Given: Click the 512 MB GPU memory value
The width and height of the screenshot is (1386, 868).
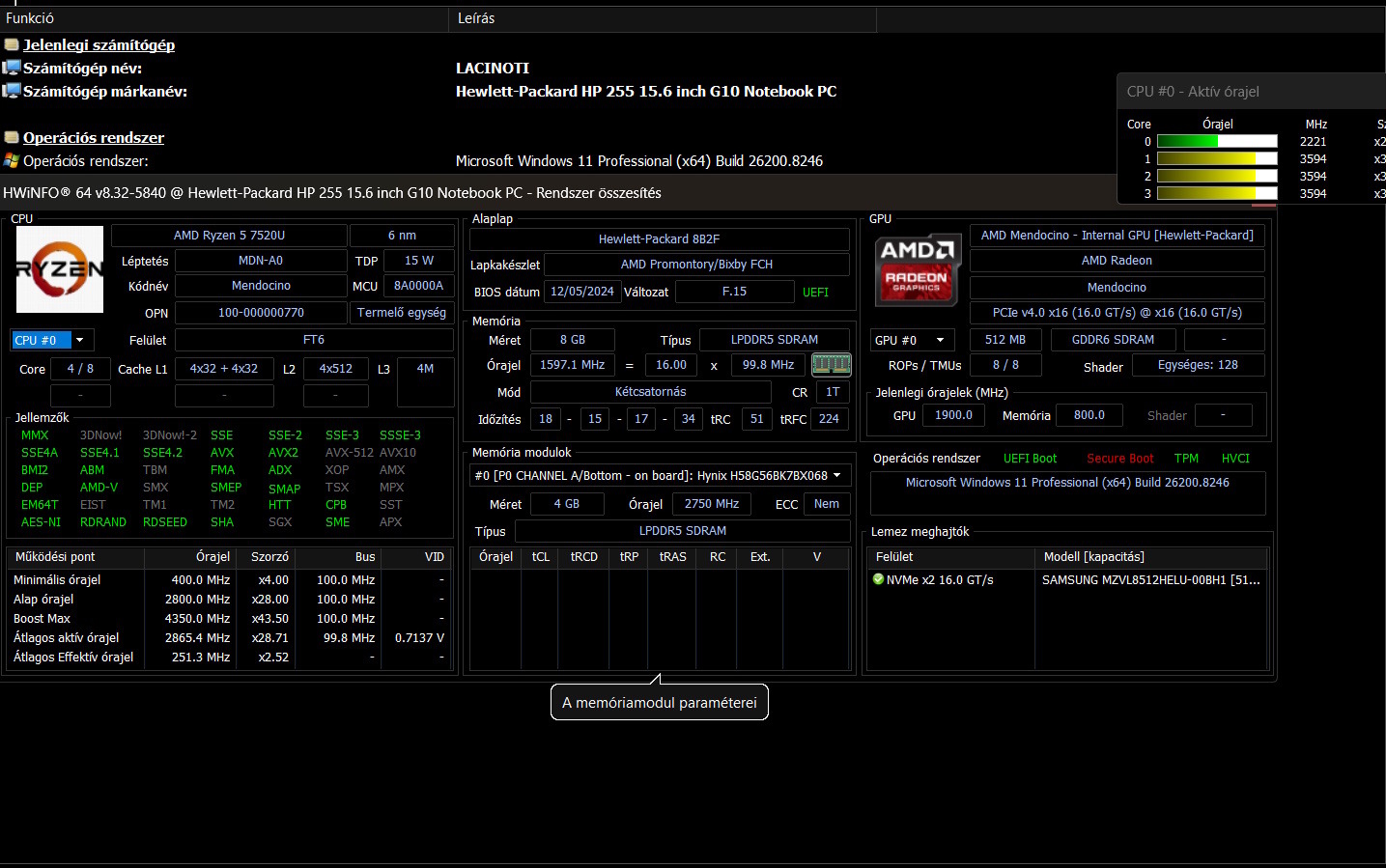Looking at the screenshot, I should pos(1005,340).
